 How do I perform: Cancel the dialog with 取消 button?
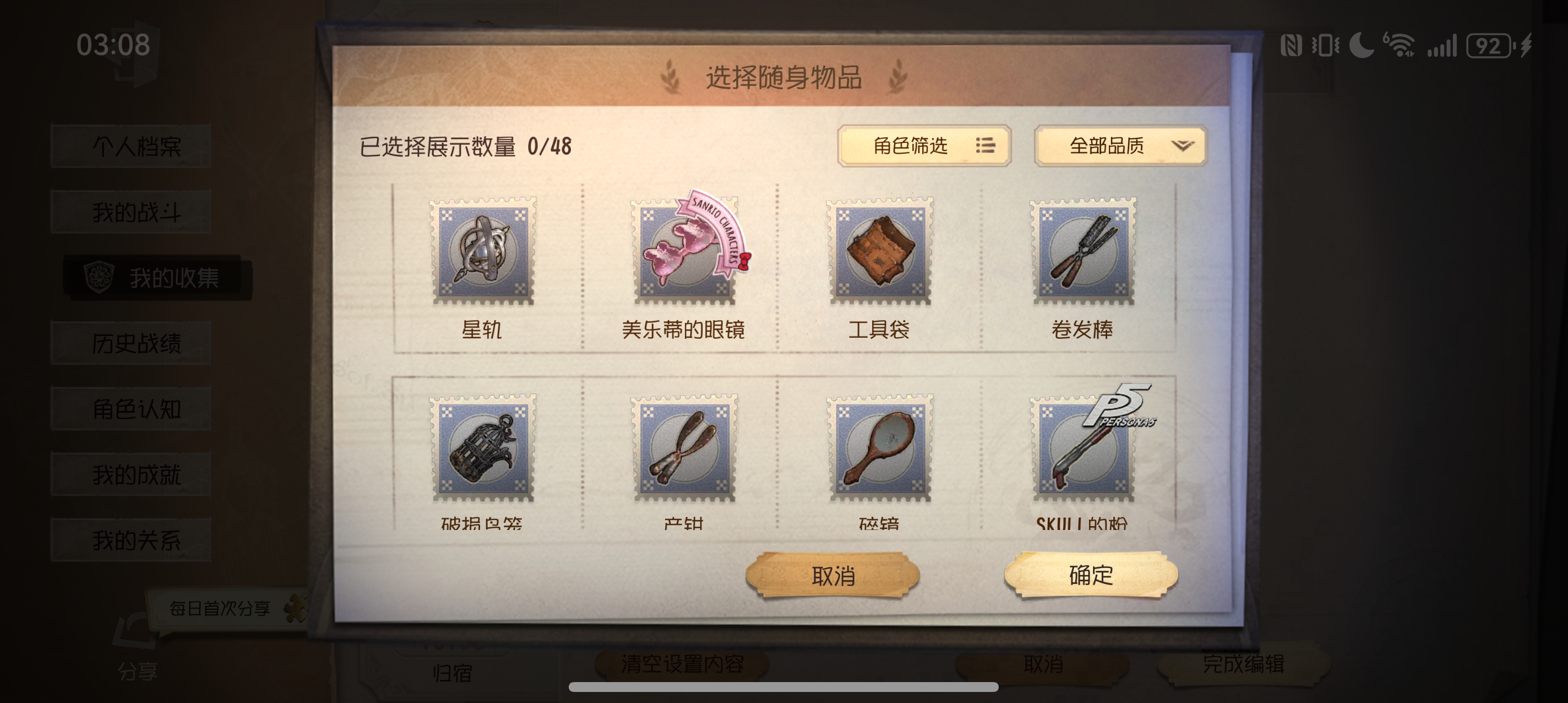coord(832,575)
